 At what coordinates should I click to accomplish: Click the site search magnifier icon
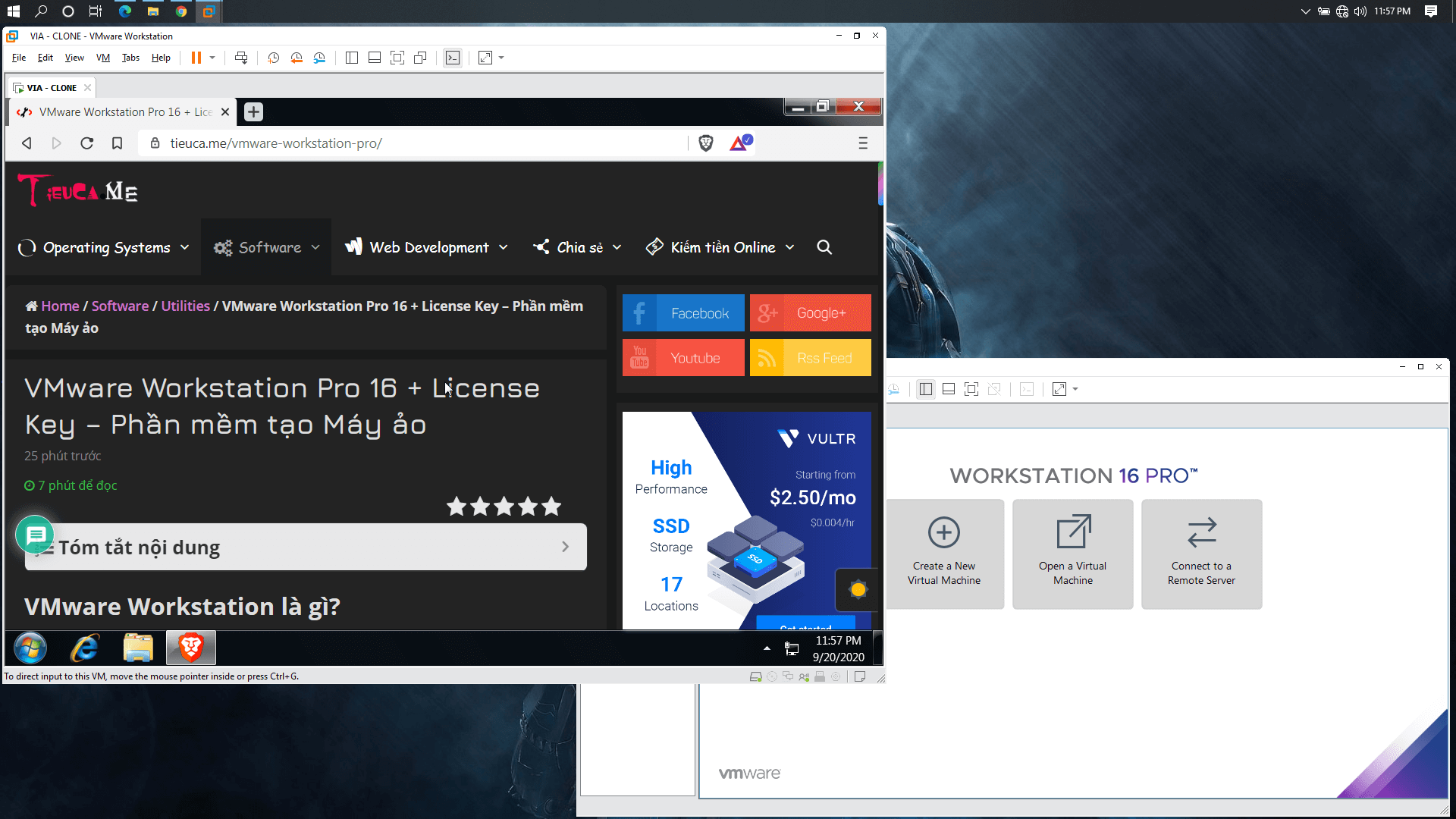824,247
